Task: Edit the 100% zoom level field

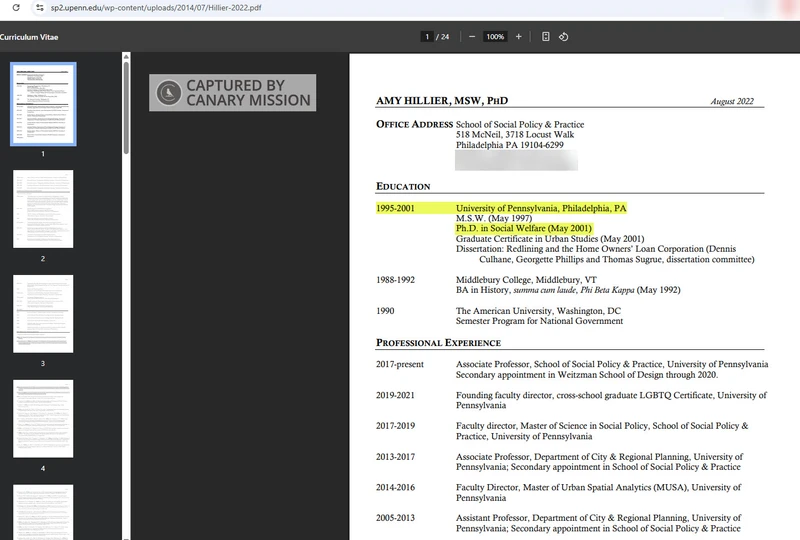Action: point(495,37)
